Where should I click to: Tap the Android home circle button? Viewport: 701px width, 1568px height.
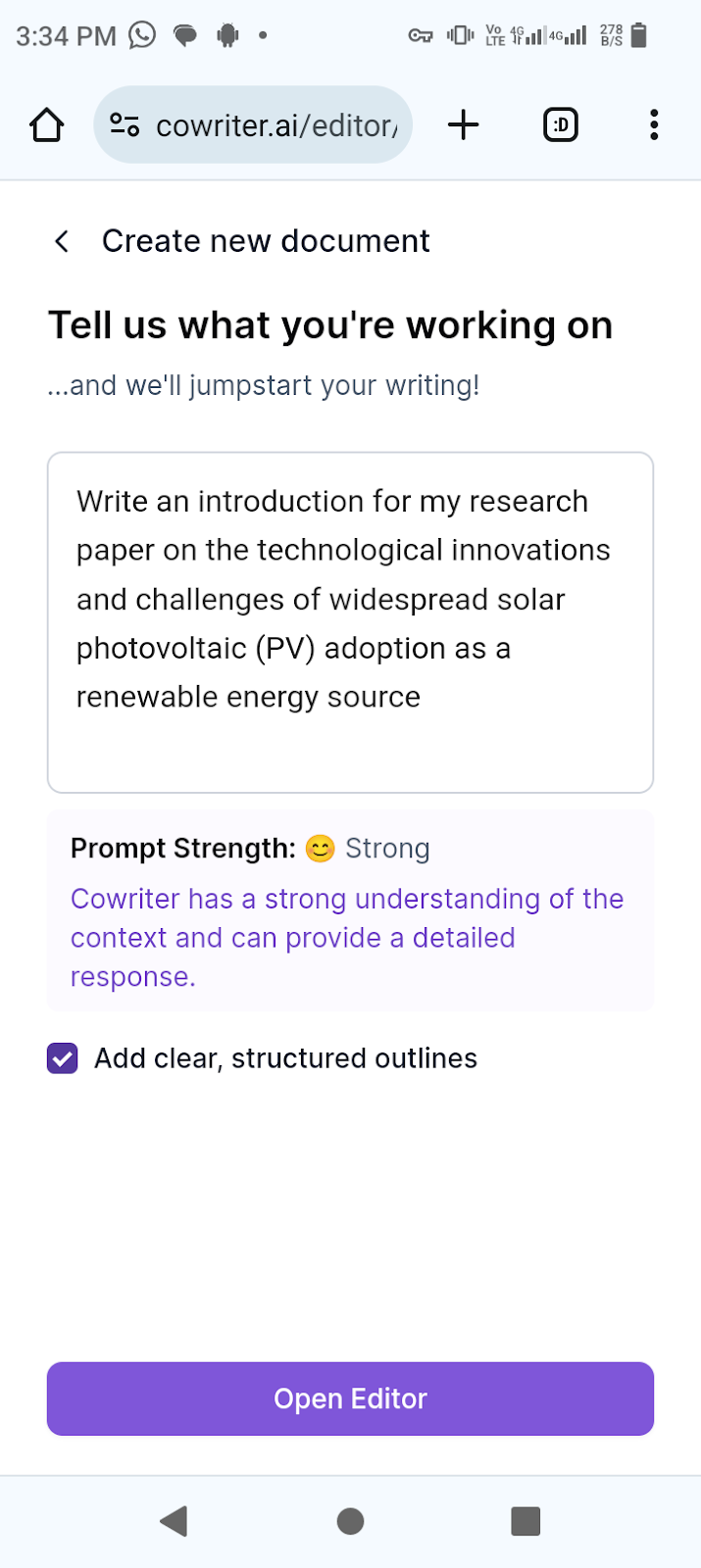point(350,1521)
